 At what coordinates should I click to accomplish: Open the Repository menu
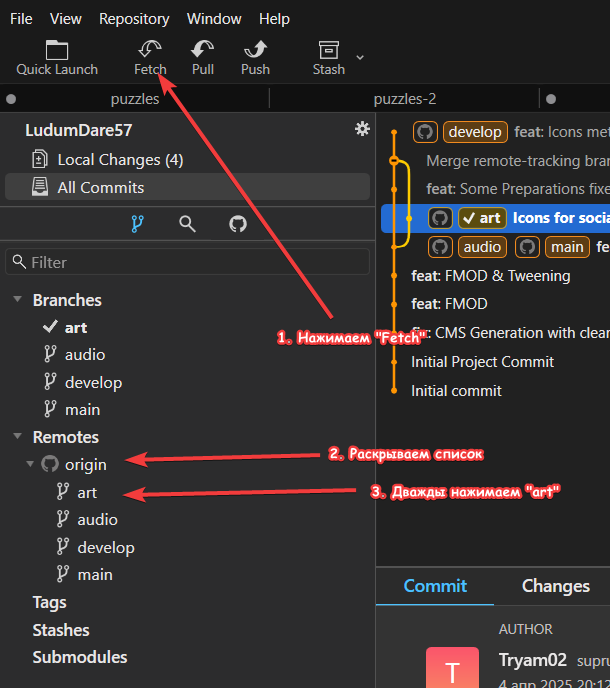point(134,19)
